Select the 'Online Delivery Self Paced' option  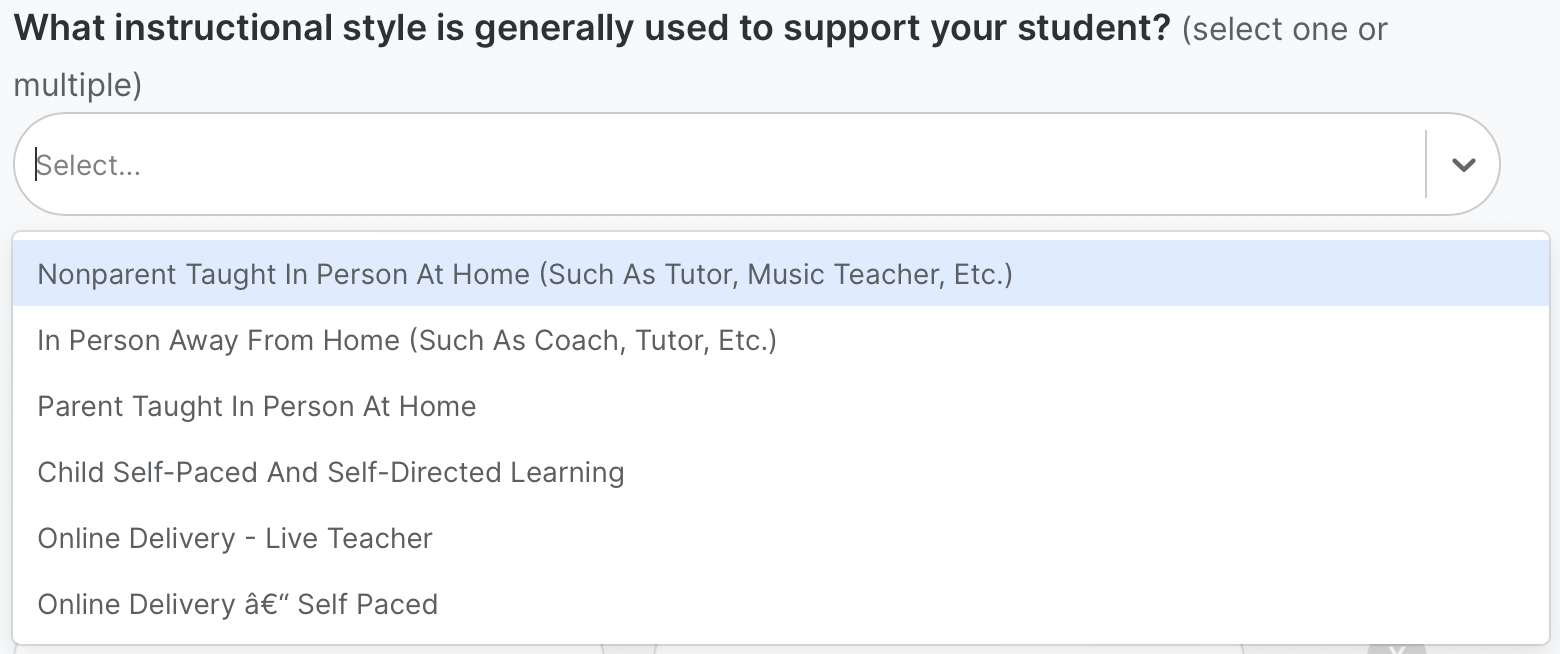pyautogui.click(x=237, y=604)
